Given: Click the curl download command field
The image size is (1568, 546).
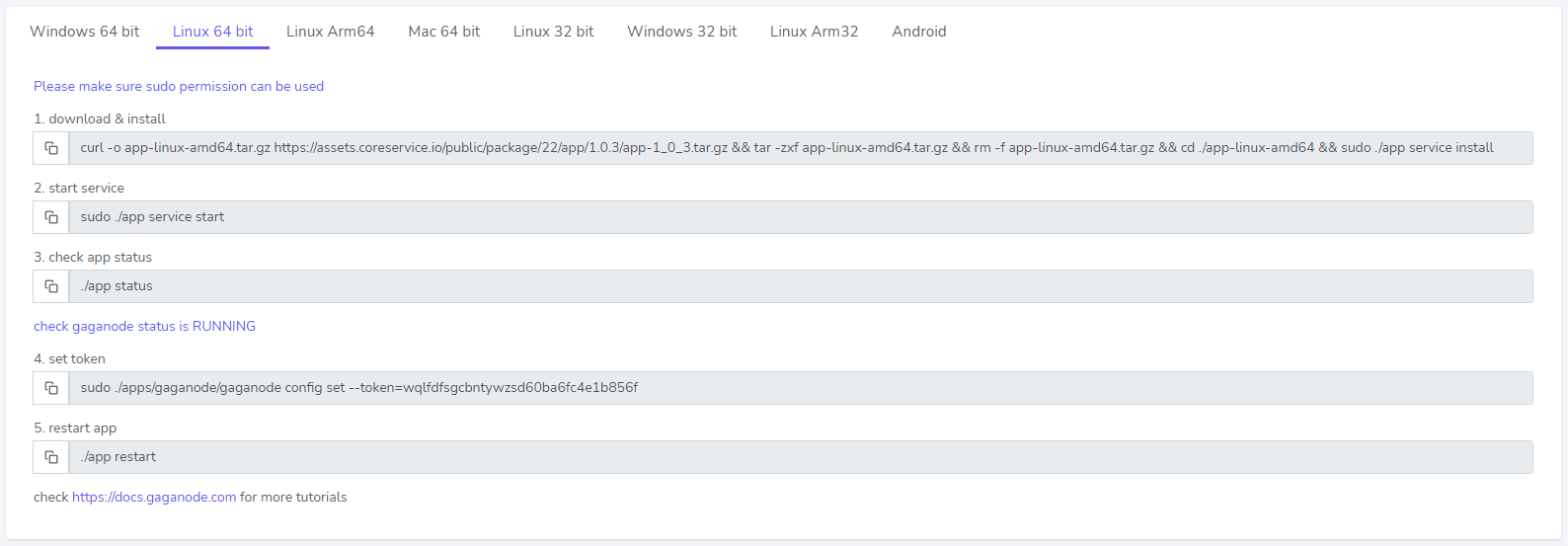Looking at the screenshot, I should (801, 148).
